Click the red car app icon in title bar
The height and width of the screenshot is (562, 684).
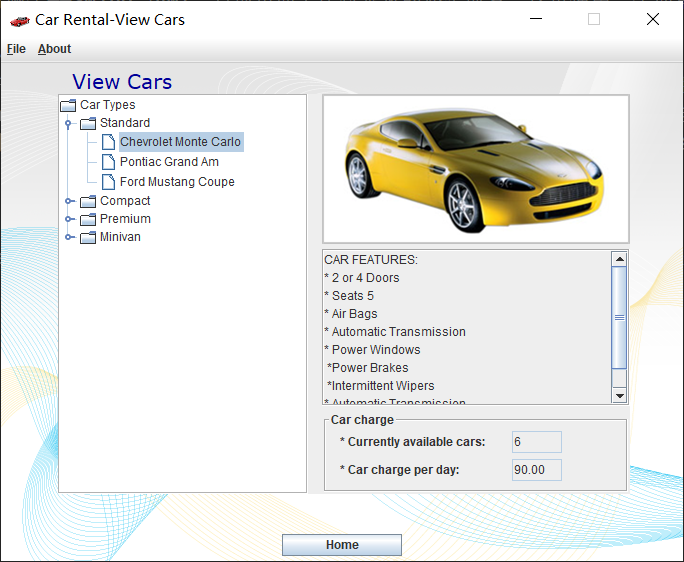coord(20,21)
